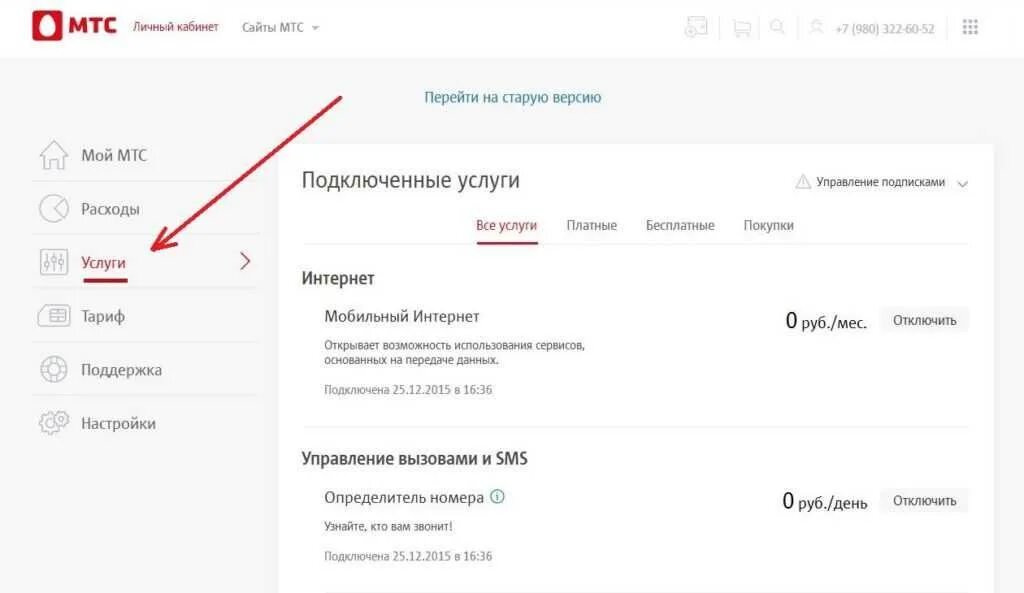The height and width of the screenshot is (593, 1024).
Task: Switch to the Бесплатные tab
Action: click(678, 225)
